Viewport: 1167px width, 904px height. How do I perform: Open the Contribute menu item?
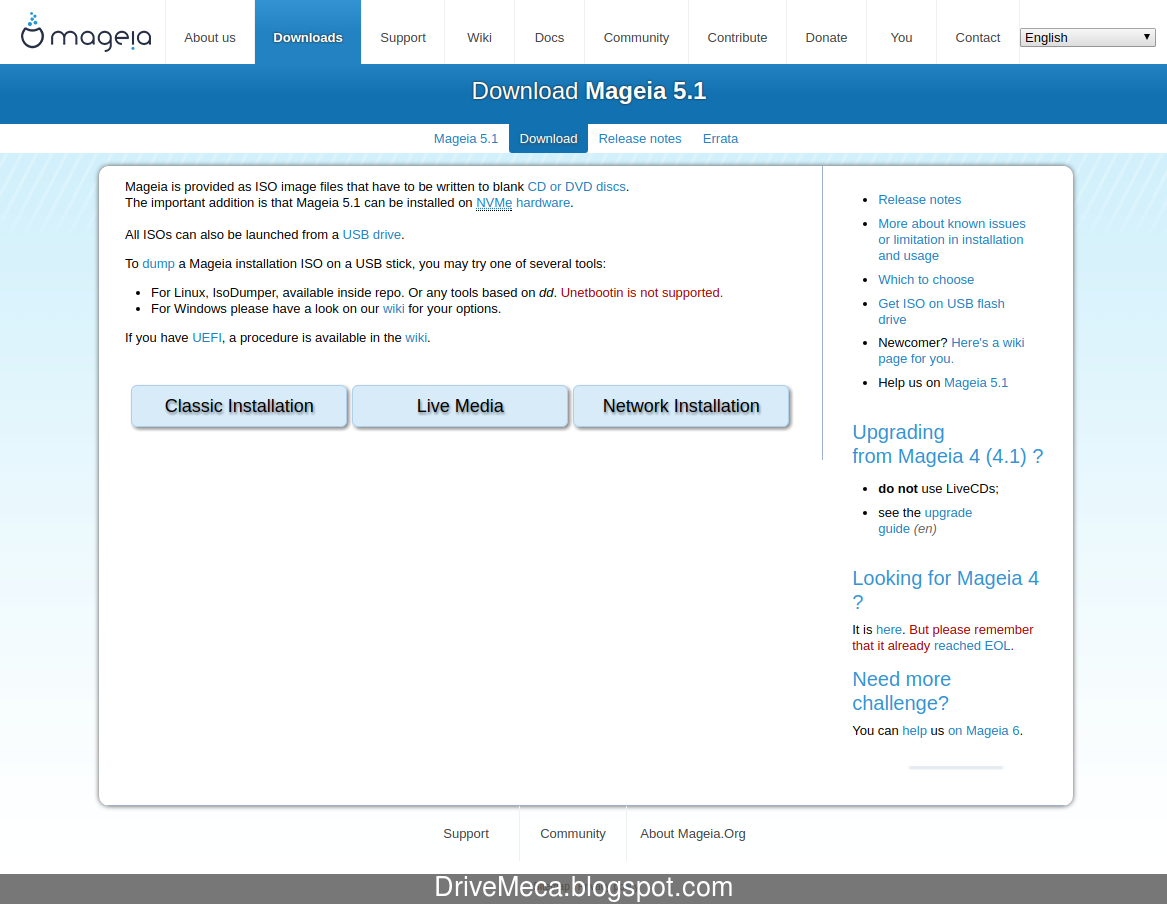click(x=737, y=37)
